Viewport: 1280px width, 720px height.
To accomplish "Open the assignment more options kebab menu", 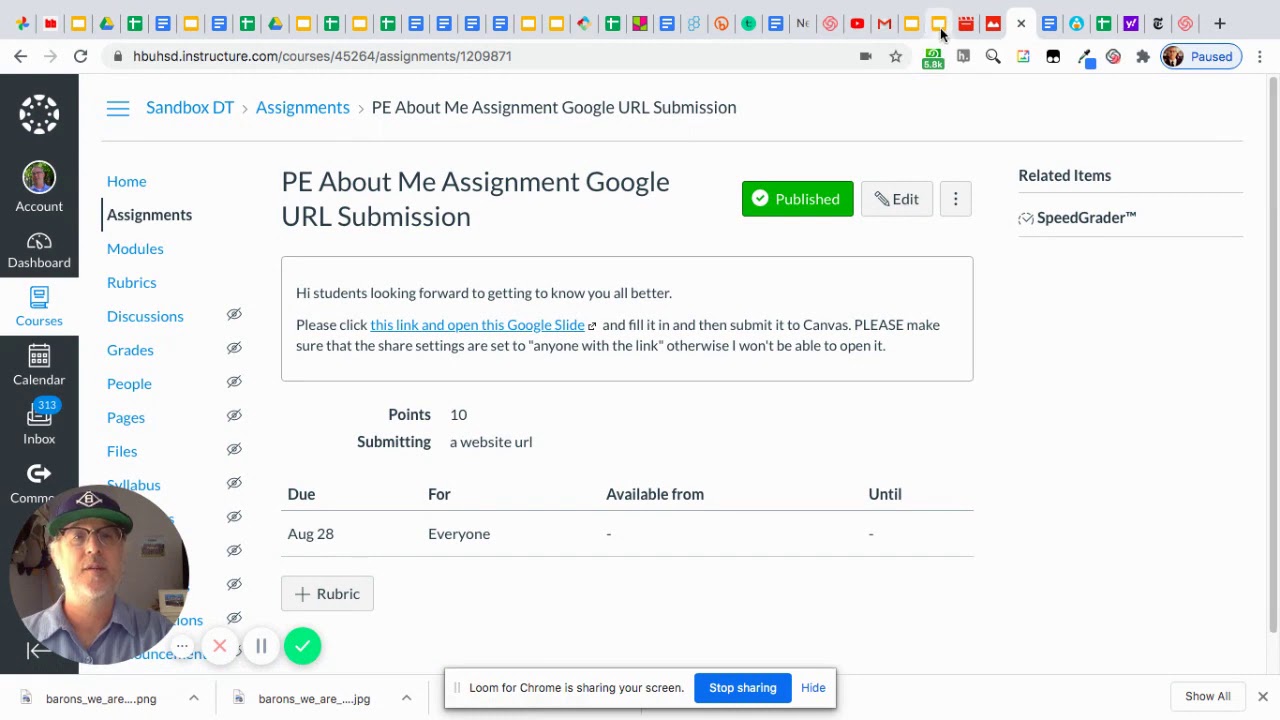I will pyautogui.click(x=955, y=199).
